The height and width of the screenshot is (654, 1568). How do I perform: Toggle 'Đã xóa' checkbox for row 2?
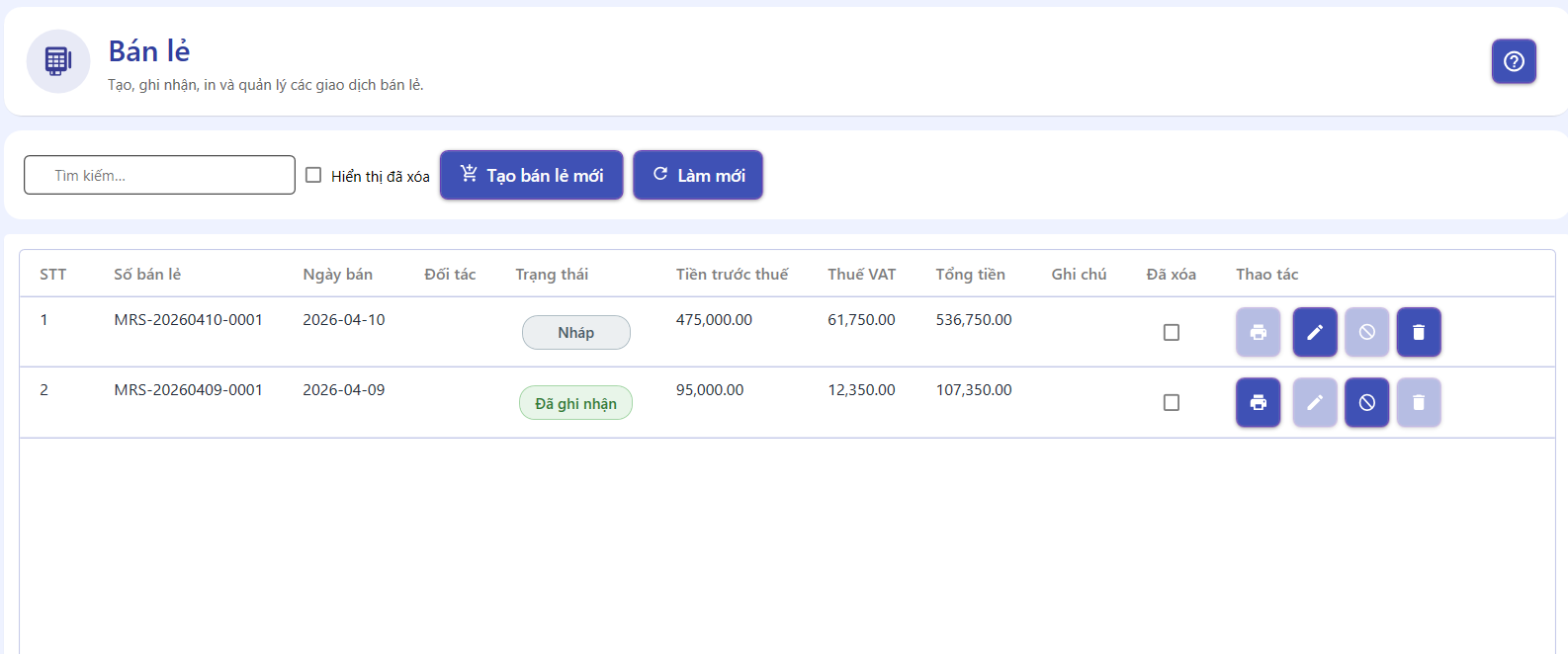point(1171,402)
